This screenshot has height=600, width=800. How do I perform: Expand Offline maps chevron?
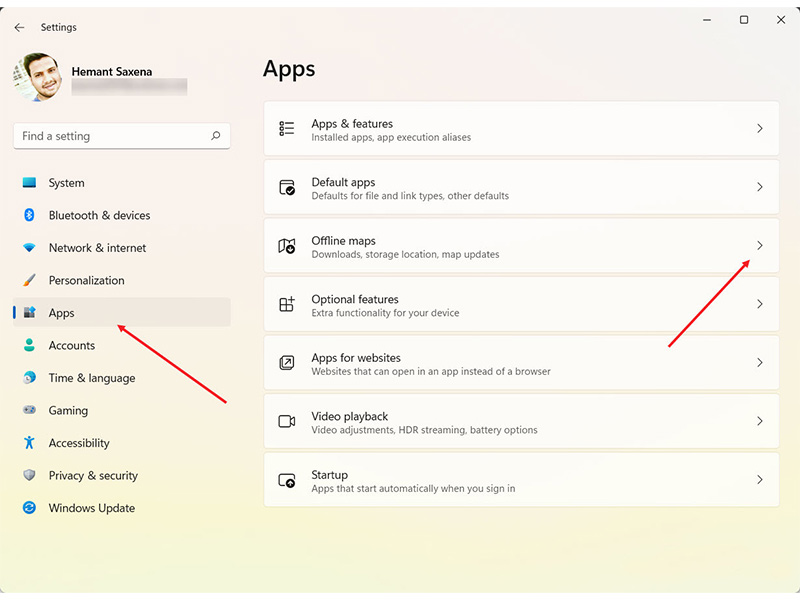[759, 246]
